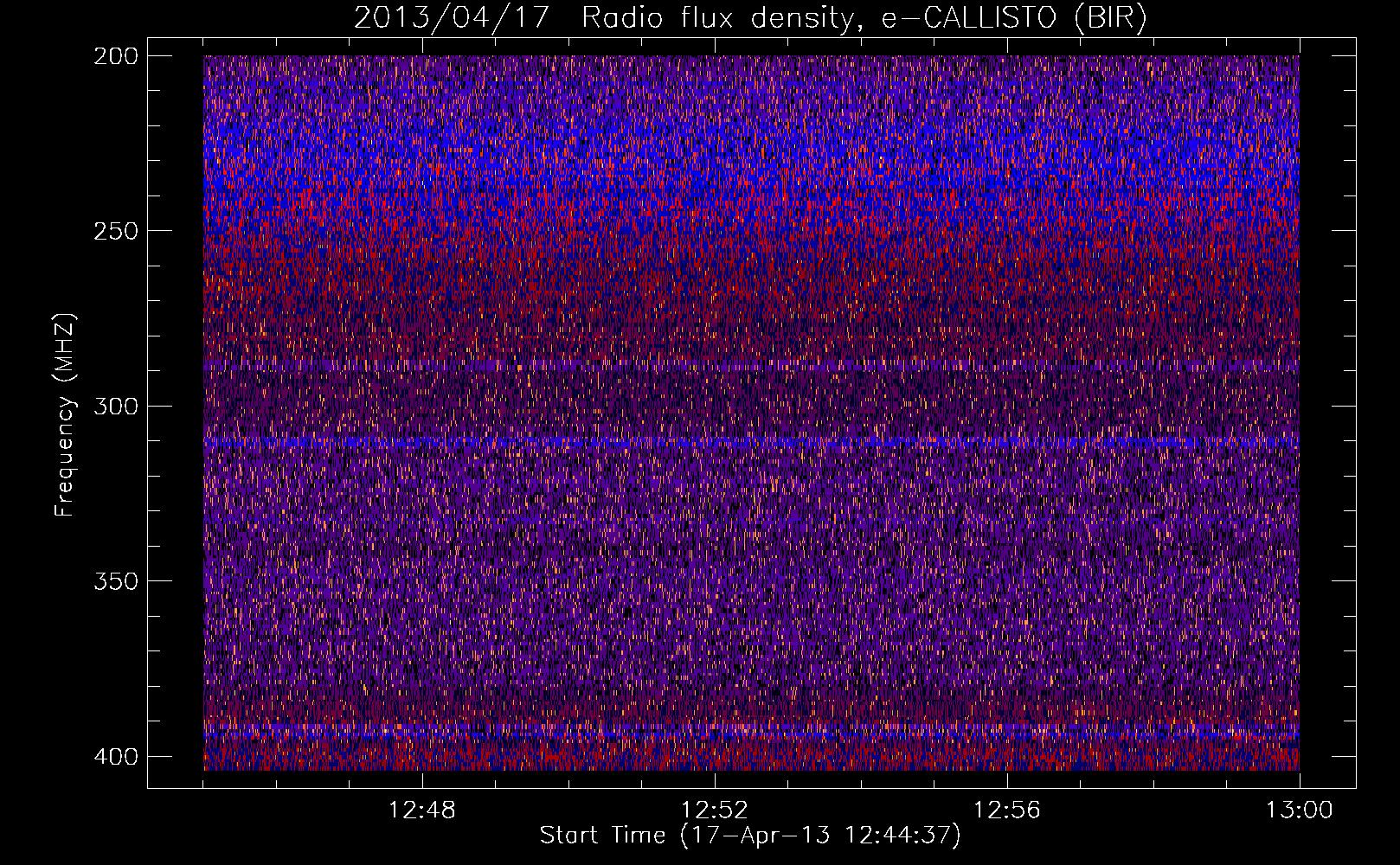Click the 12:48 time tick label
The width and height of the screenshot is (1400, 865).
[422, 811]
